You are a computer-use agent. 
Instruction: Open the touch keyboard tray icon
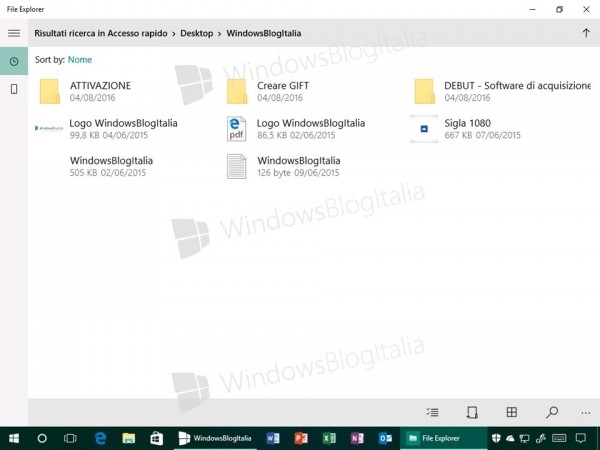click(559, 438)
